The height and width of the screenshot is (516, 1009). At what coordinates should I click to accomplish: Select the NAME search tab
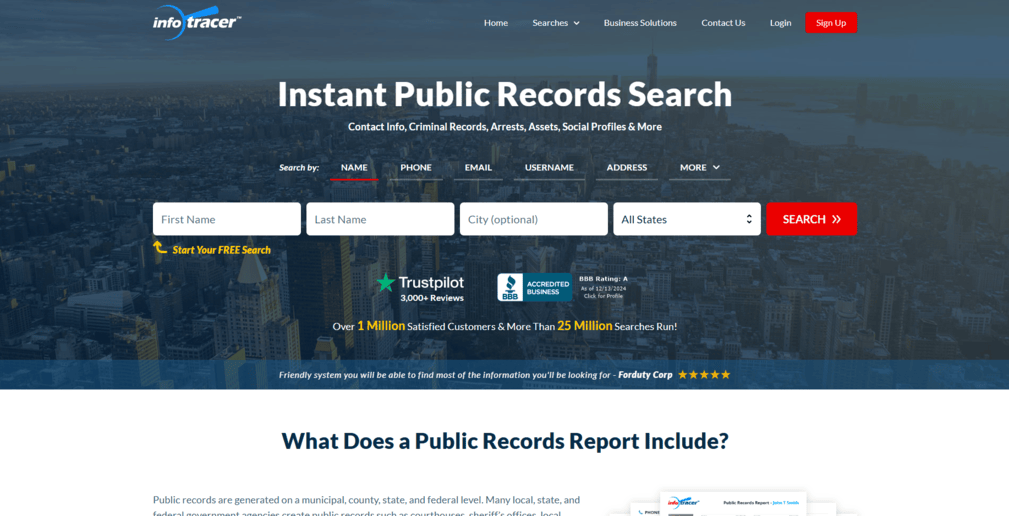point(354,168)
